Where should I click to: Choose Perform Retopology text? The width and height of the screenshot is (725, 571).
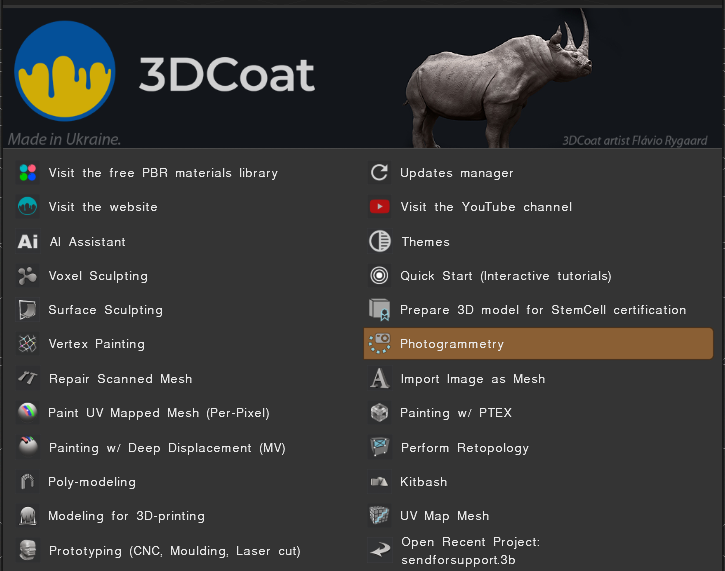pyautogui.click(x=465, y=448)
